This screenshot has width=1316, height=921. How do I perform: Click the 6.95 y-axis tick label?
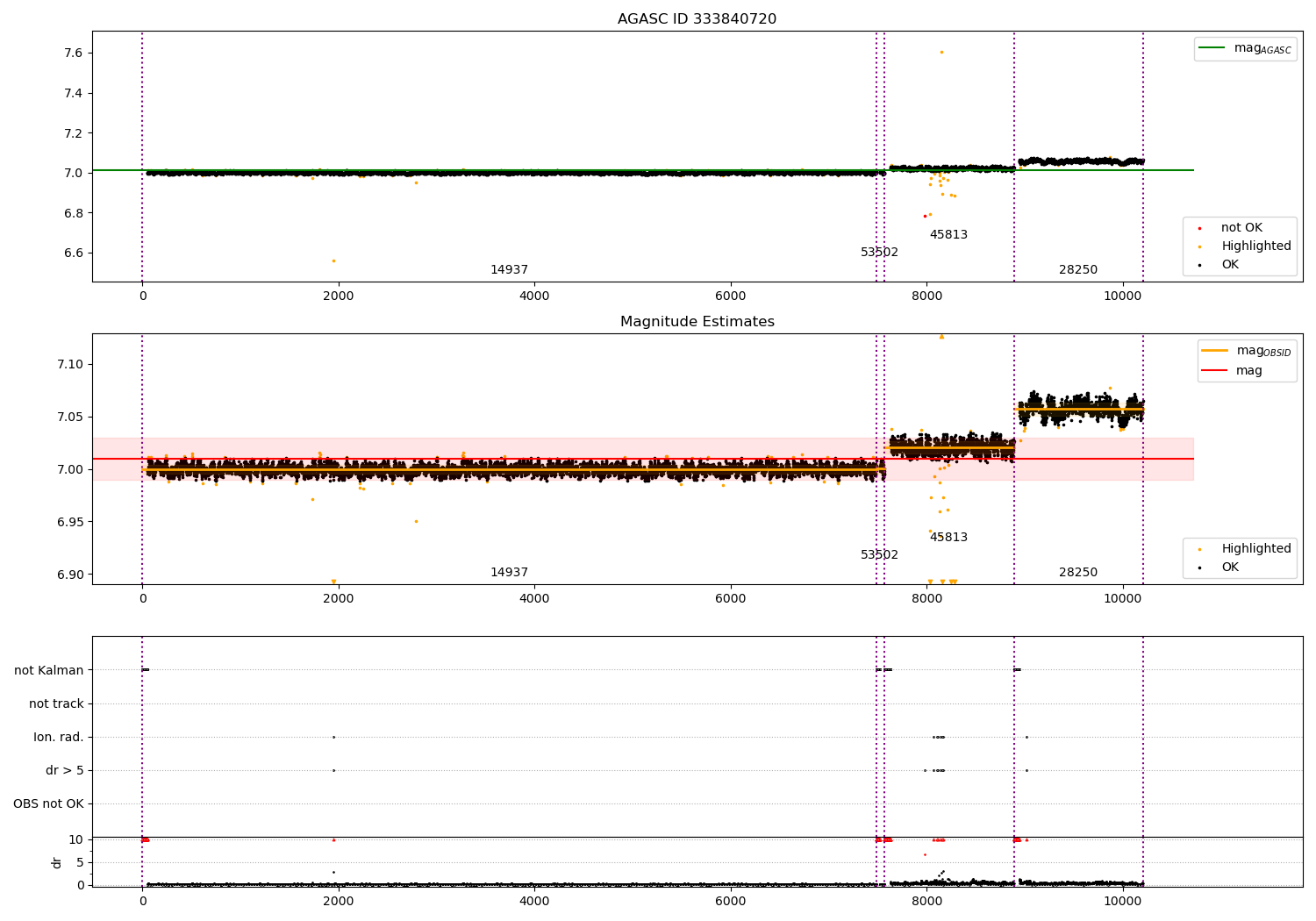(70, 523)
